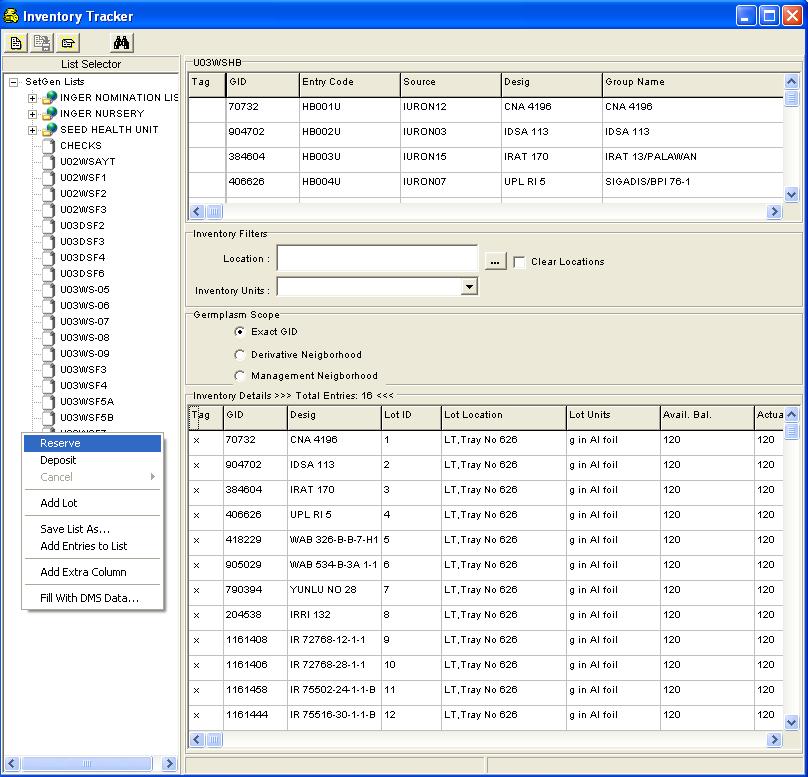Toggle tag mark for IRRI 132 row

pyautogui.click(x=196, y=615)
